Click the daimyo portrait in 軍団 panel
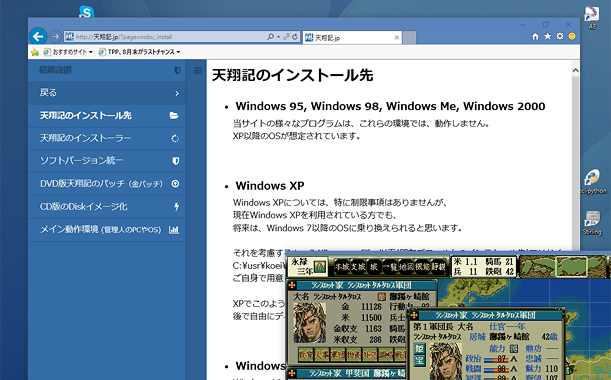The width and height of the screenshot is (611, 380). [x=310, y=323]
